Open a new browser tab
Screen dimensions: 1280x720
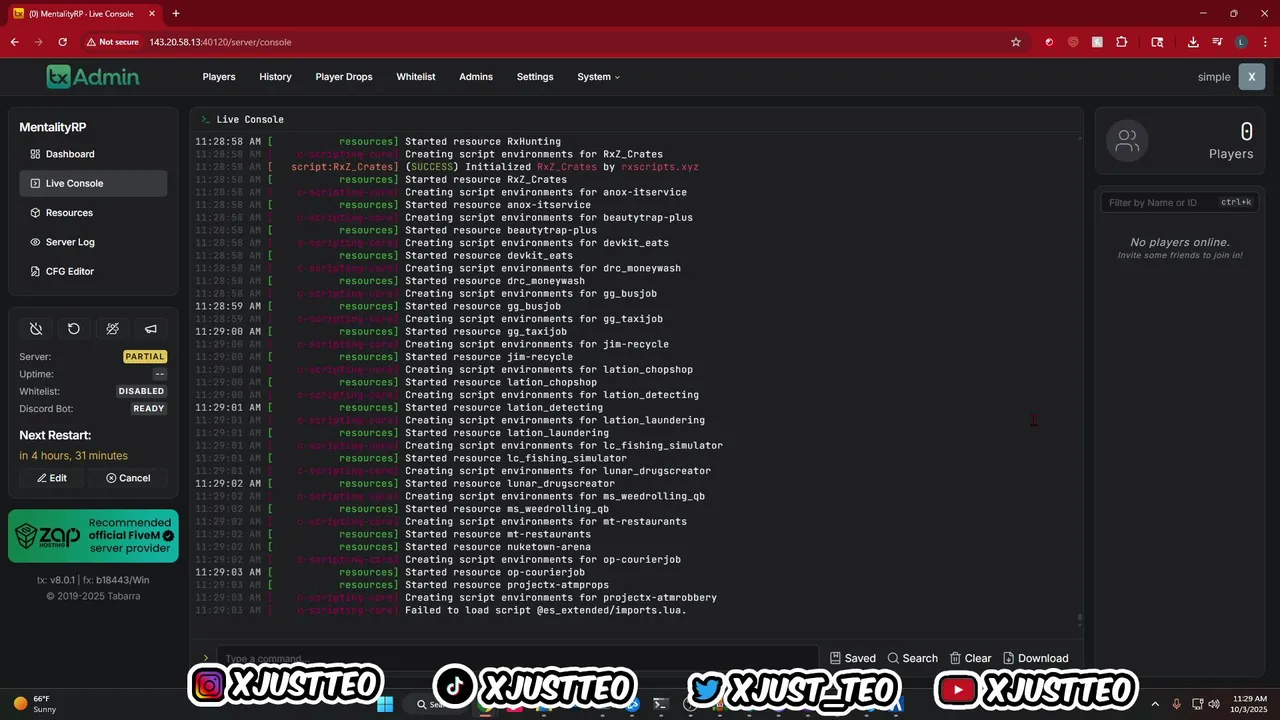click(x=176, y=13)
